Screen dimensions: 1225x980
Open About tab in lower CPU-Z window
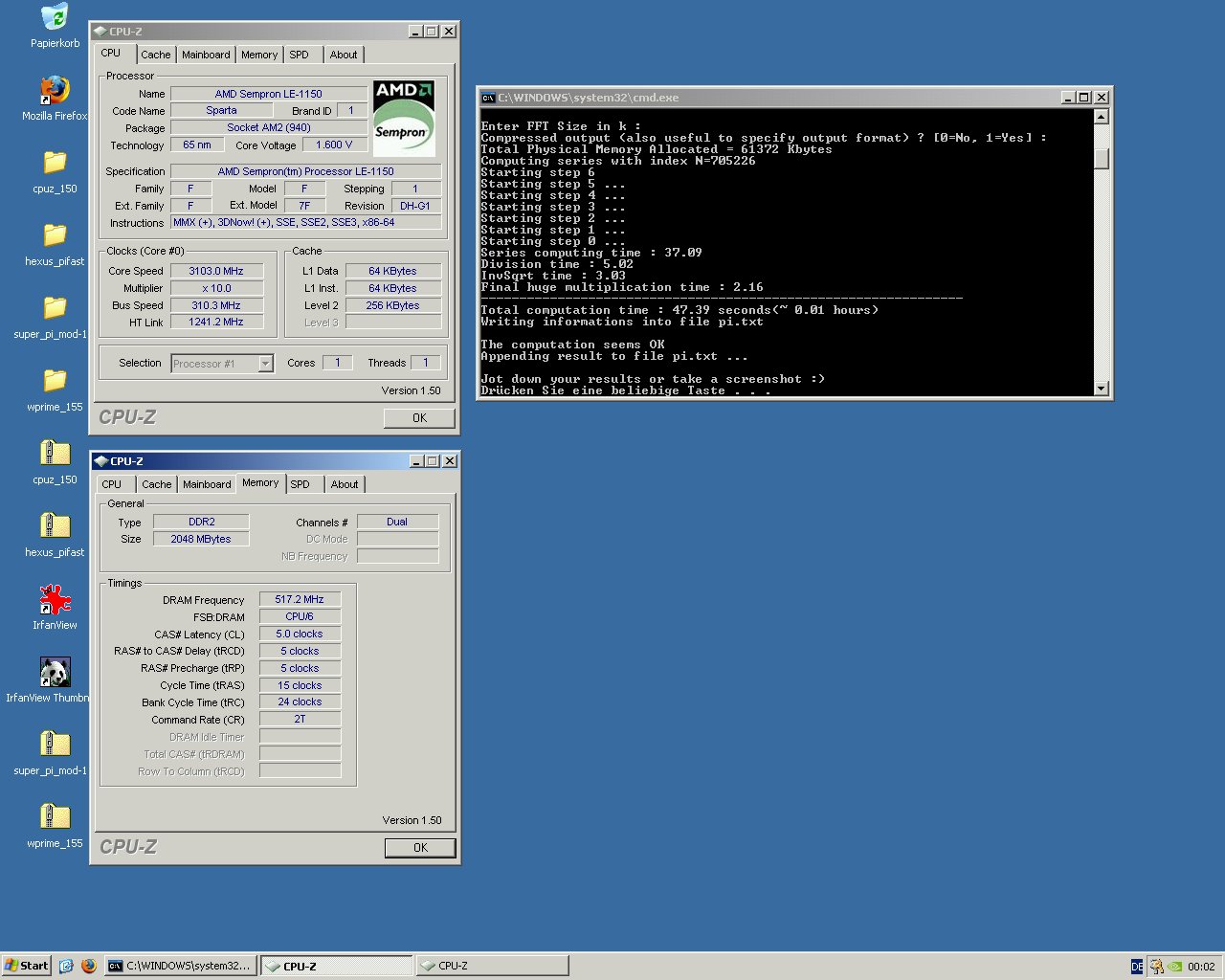(x=345, y=485)
